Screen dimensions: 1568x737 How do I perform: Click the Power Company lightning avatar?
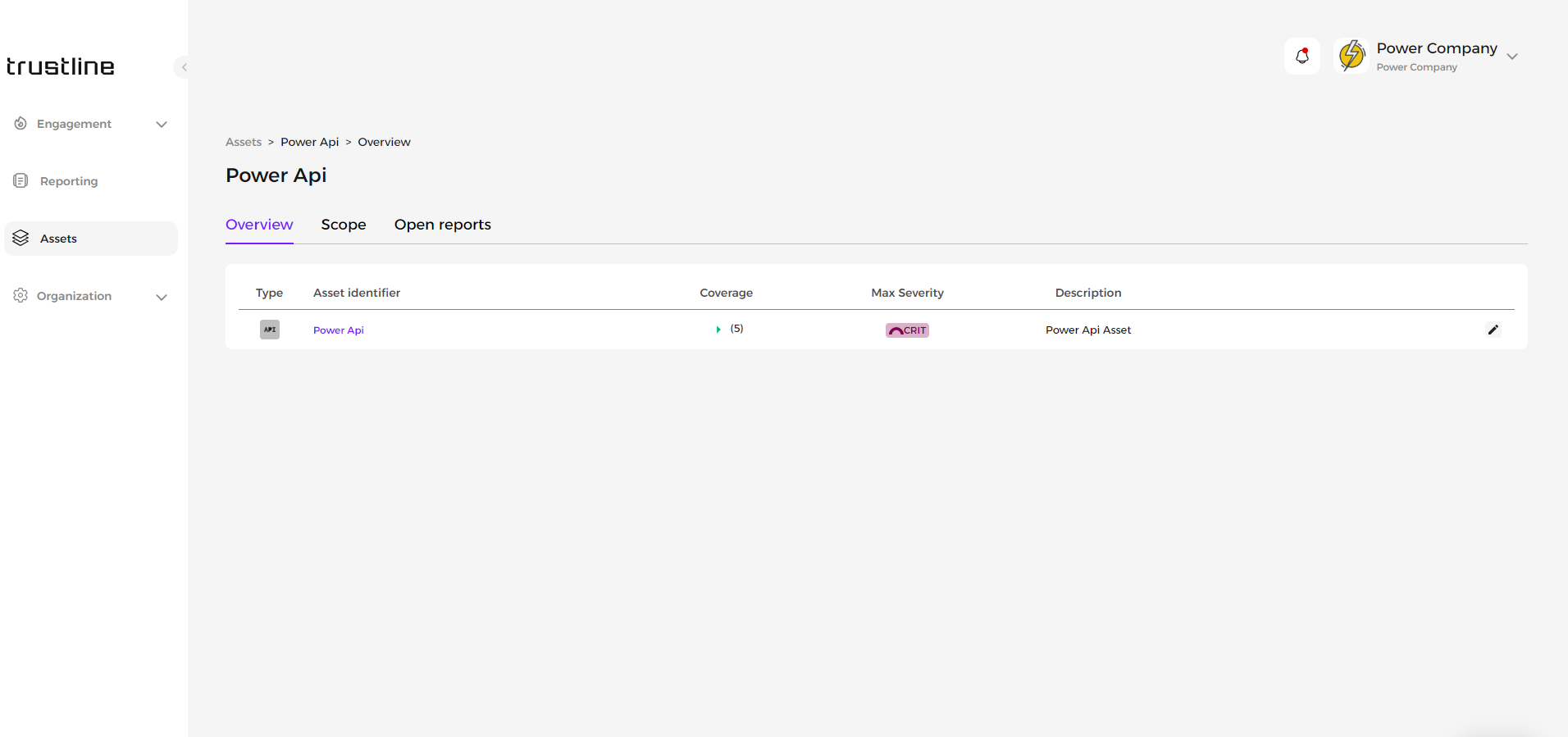click(1351, 56)
